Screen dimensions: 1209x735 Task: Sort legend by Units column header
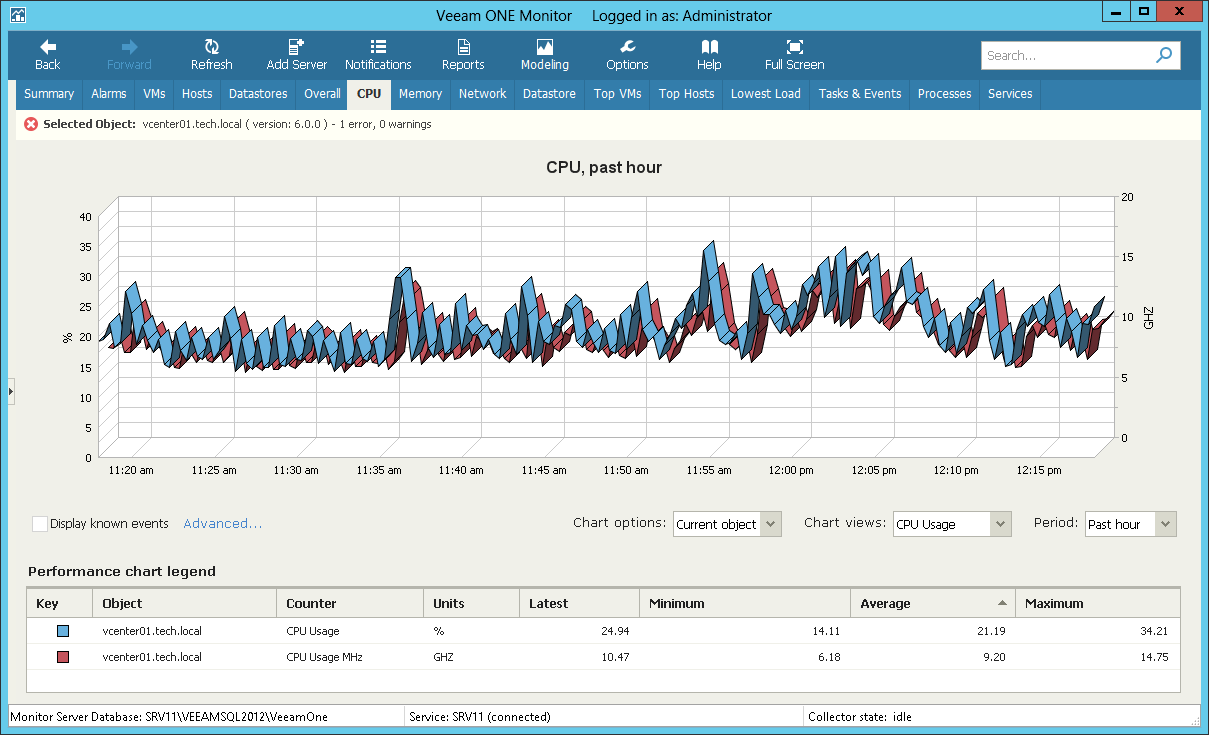click(471, 603)
